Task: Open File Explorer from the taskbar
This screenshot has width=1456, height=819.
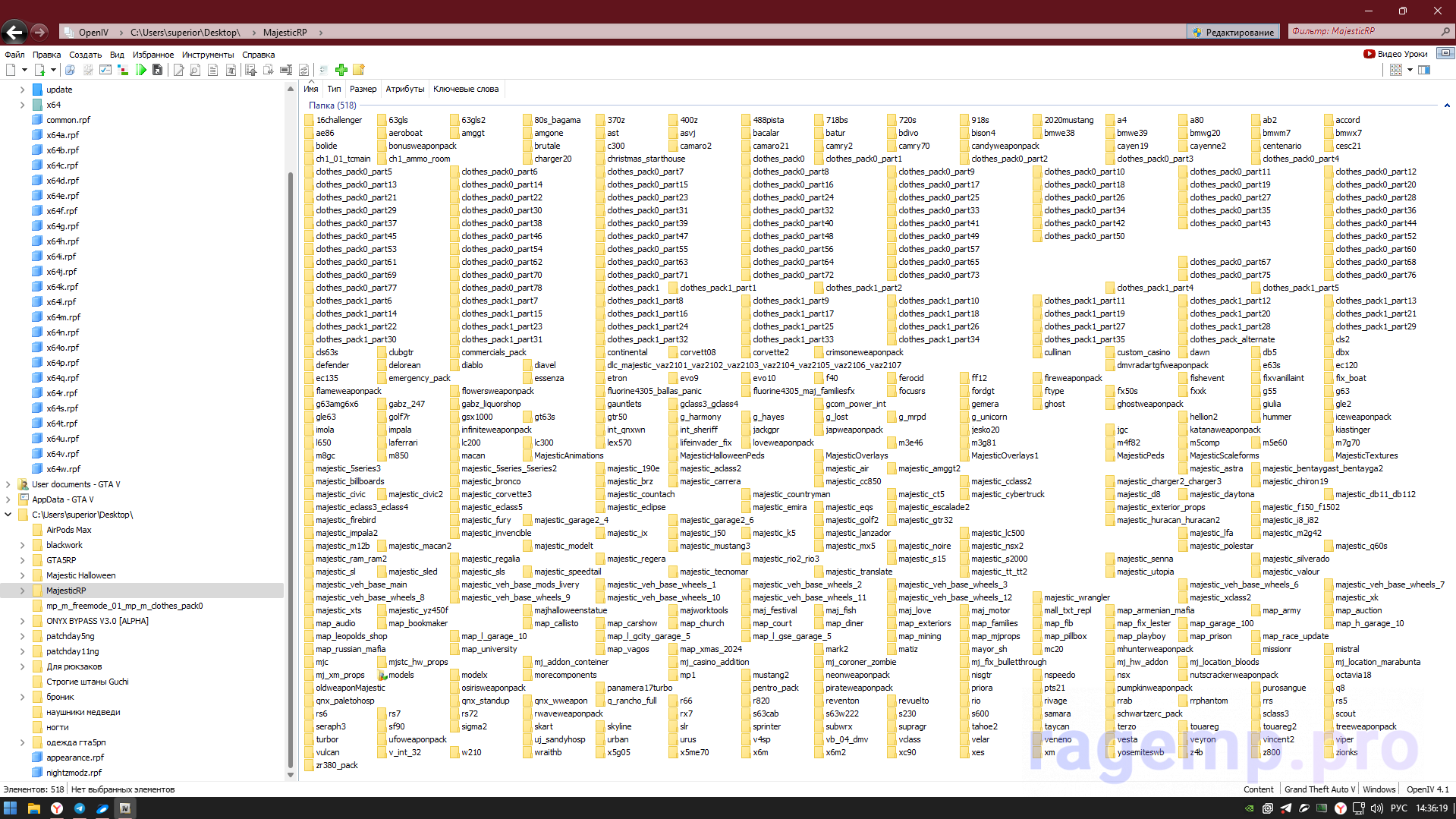Action: (33, 808)
